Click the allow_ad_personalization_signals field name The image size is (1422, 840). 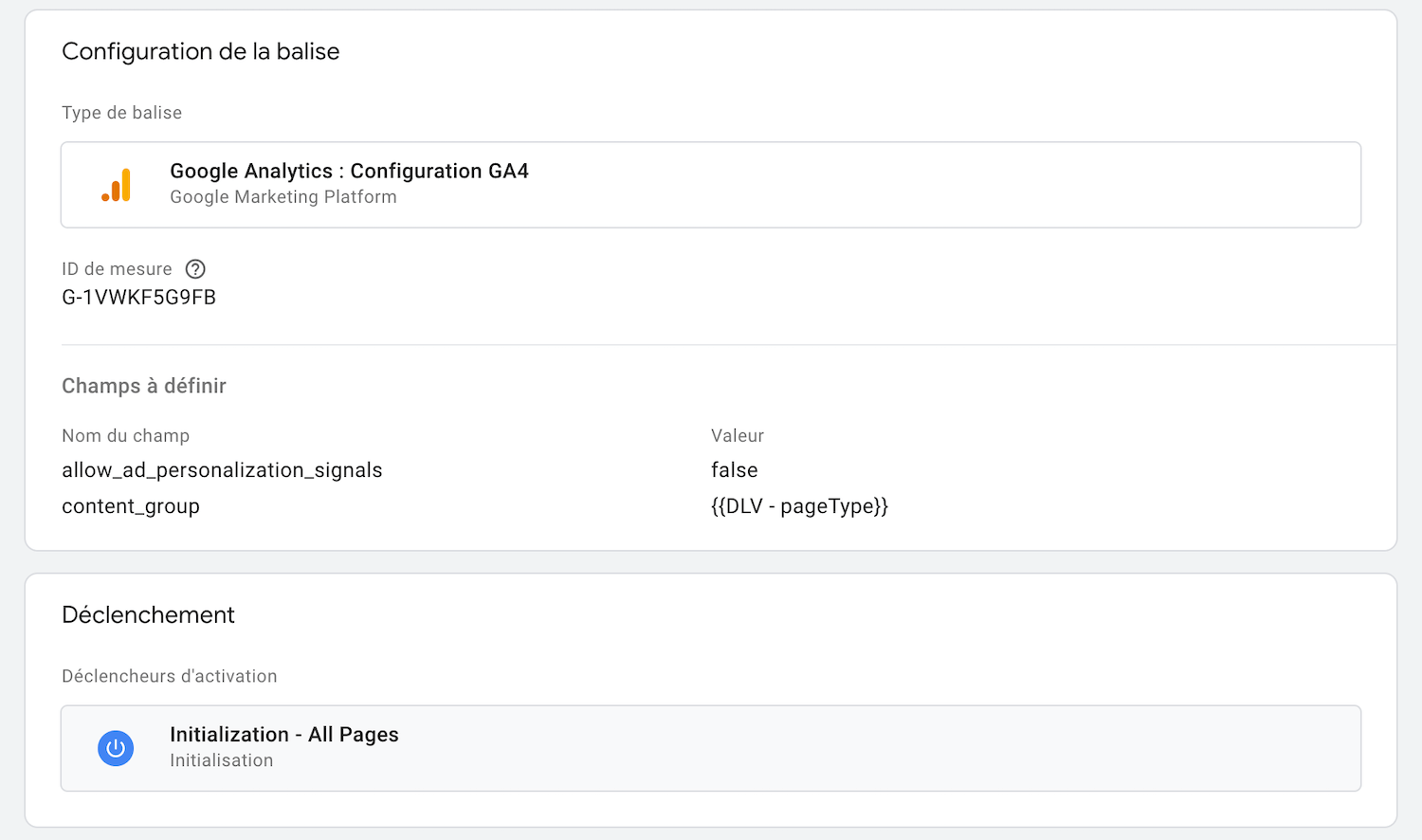pyautogui.click(x=222, y=470)
